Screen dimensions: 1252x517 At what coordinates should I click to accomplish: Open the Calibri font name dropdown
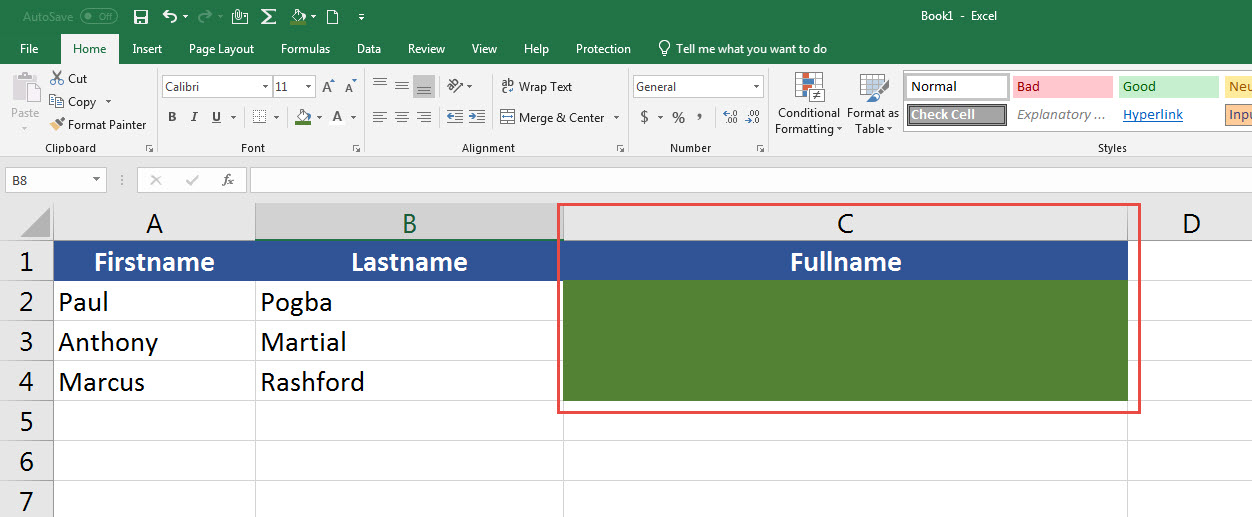pos(265,87)
